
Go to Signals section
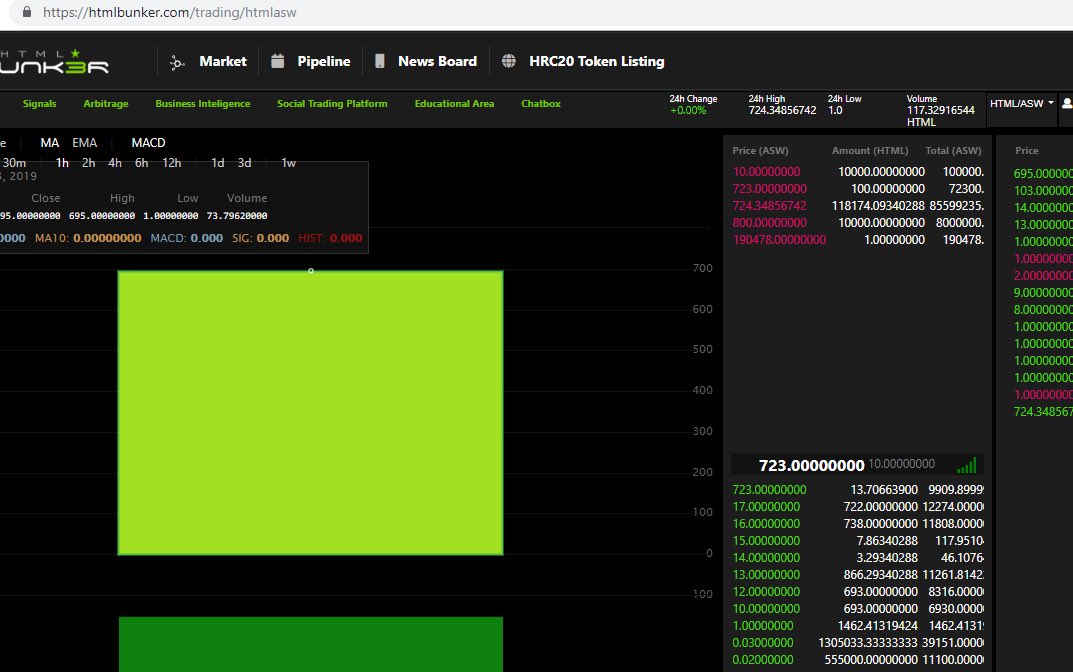point(39,103)
